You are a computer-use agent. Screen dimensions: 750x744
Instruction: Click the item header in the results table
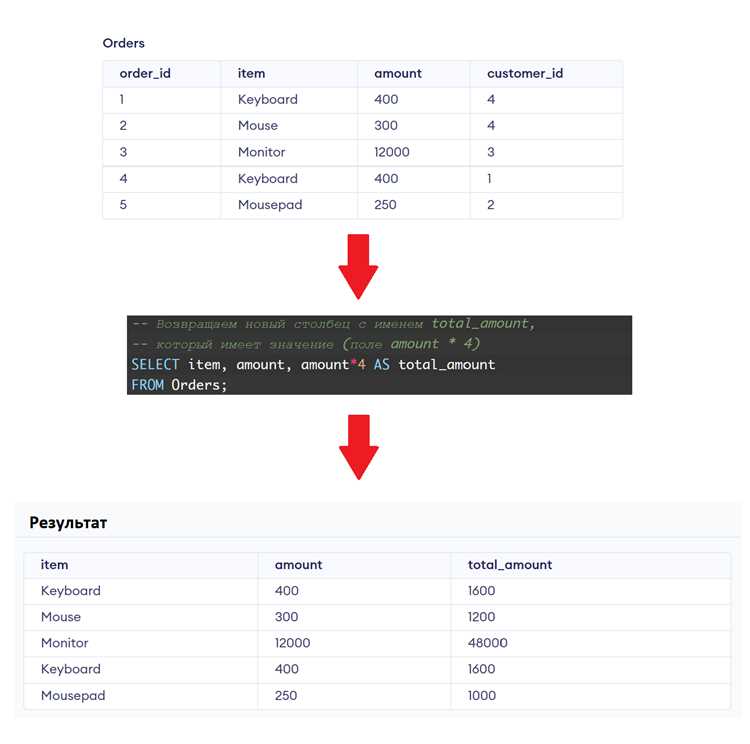coord(54,565)
